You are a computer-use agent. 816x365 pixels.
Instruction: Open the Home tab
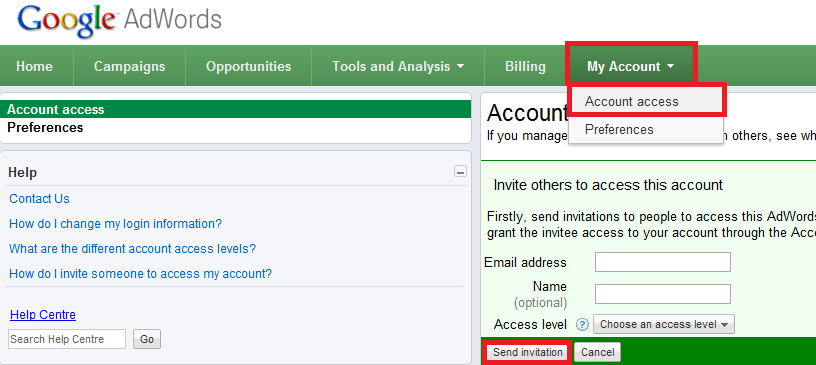click(34, 67)
